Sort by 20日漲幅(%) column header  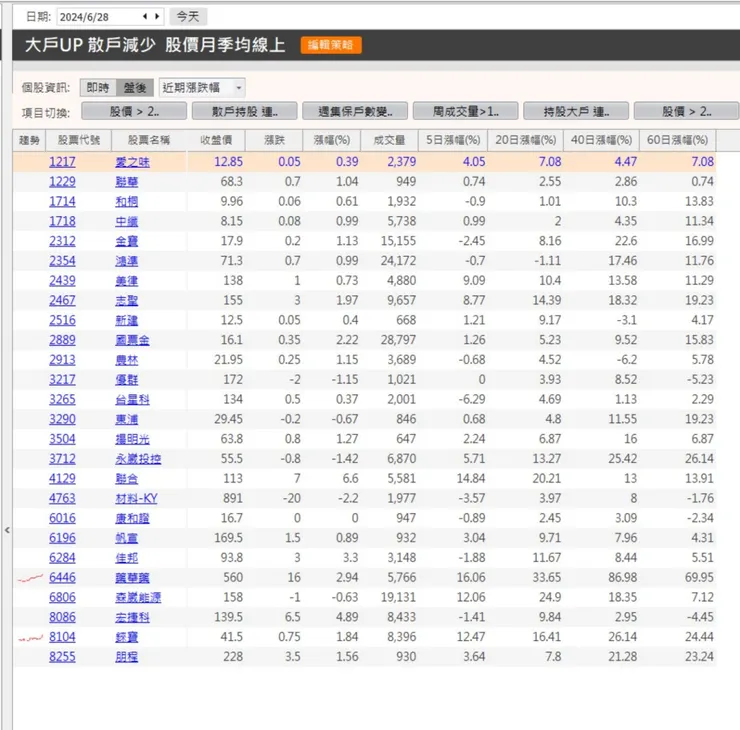point(526,140)
